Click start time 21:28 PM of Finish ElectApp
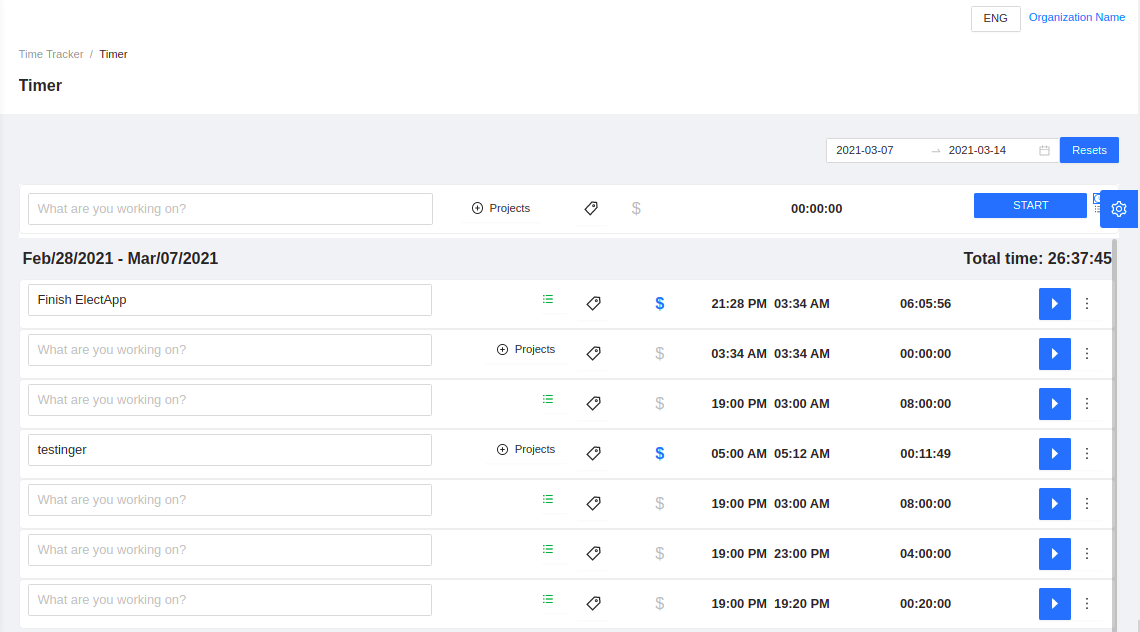This screenshot has width=1140, height=632. click(x=739, y=304)
